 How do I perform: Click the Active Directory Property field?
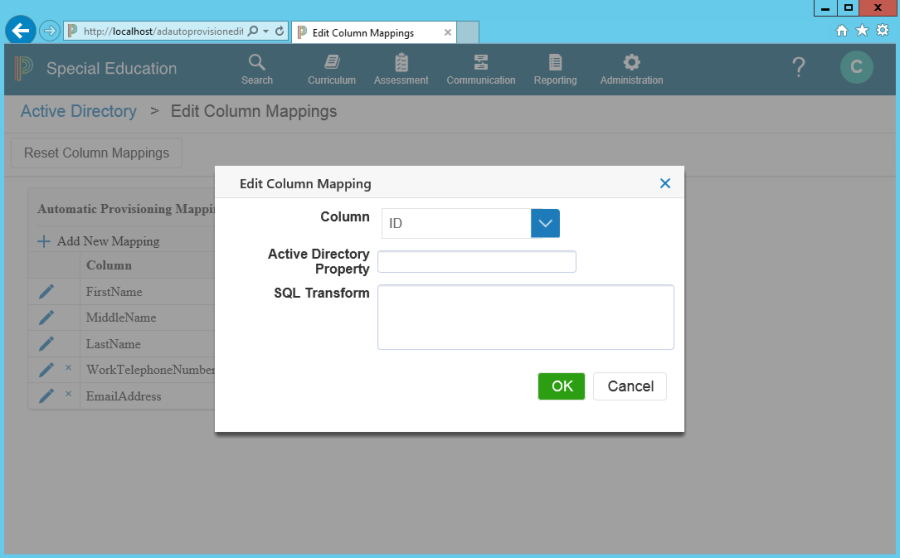[476, 262]
